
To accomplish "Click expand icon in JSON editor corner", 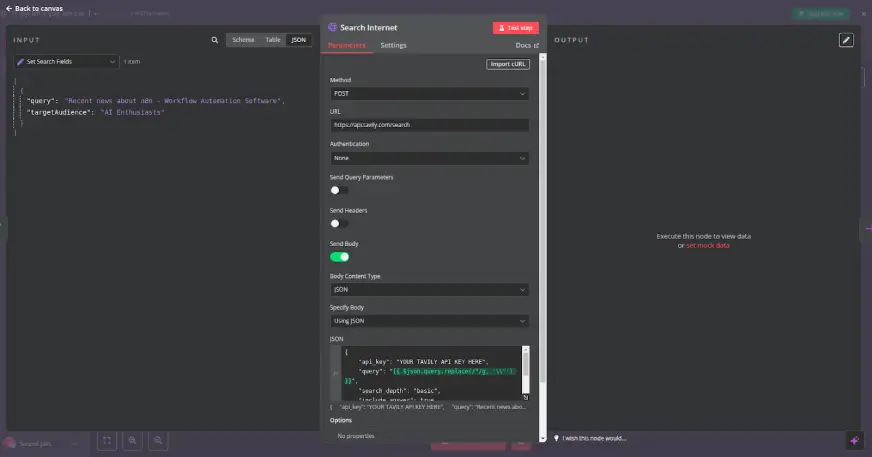I will (525, 397).
